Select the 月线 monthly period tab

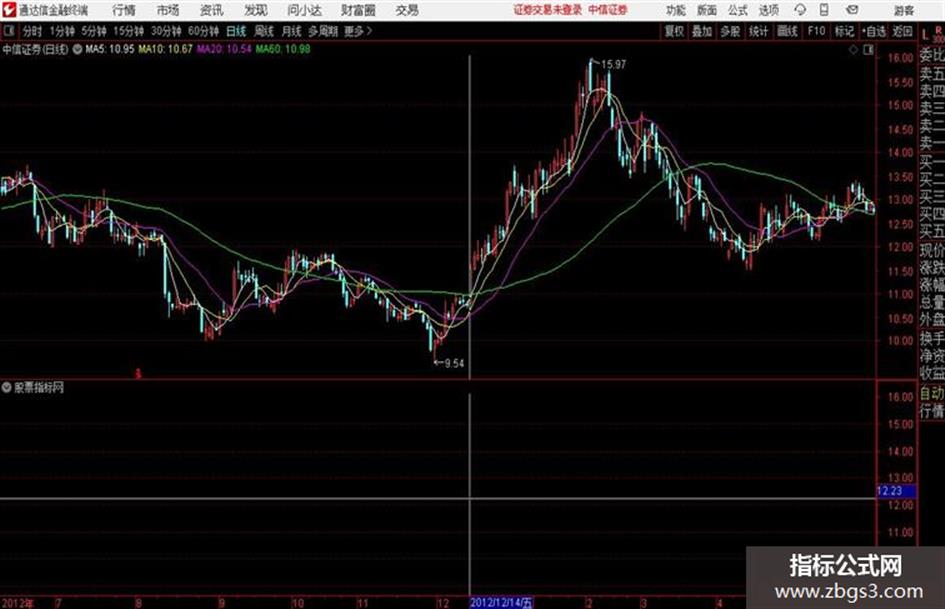point(292,31)
